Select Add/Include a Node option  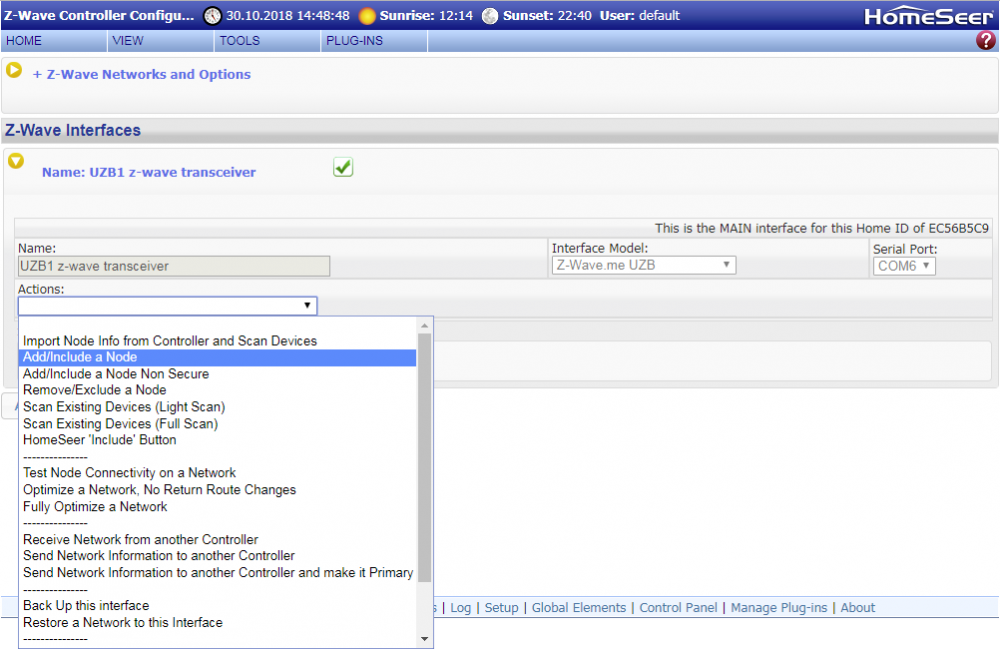click(80, 357)
